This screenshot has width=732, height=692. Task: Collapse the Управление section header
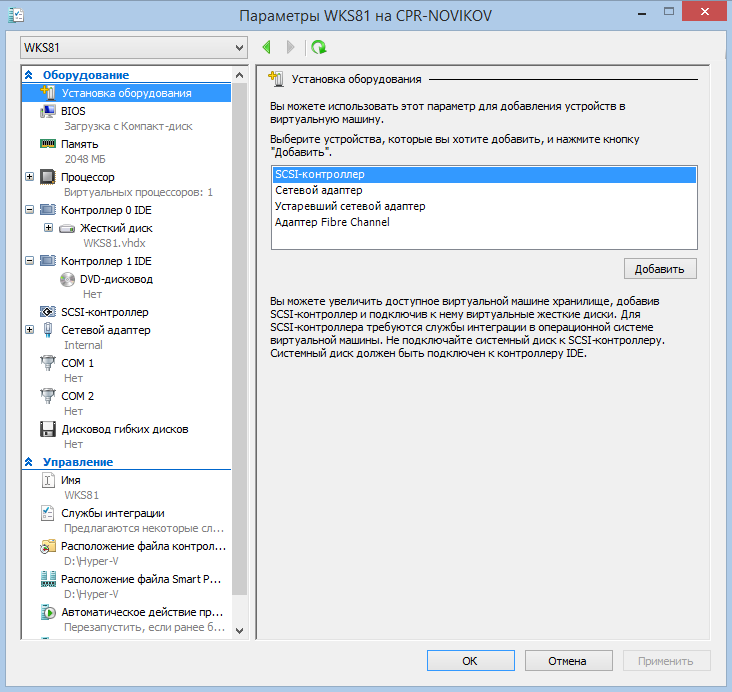tap(29, 462)
